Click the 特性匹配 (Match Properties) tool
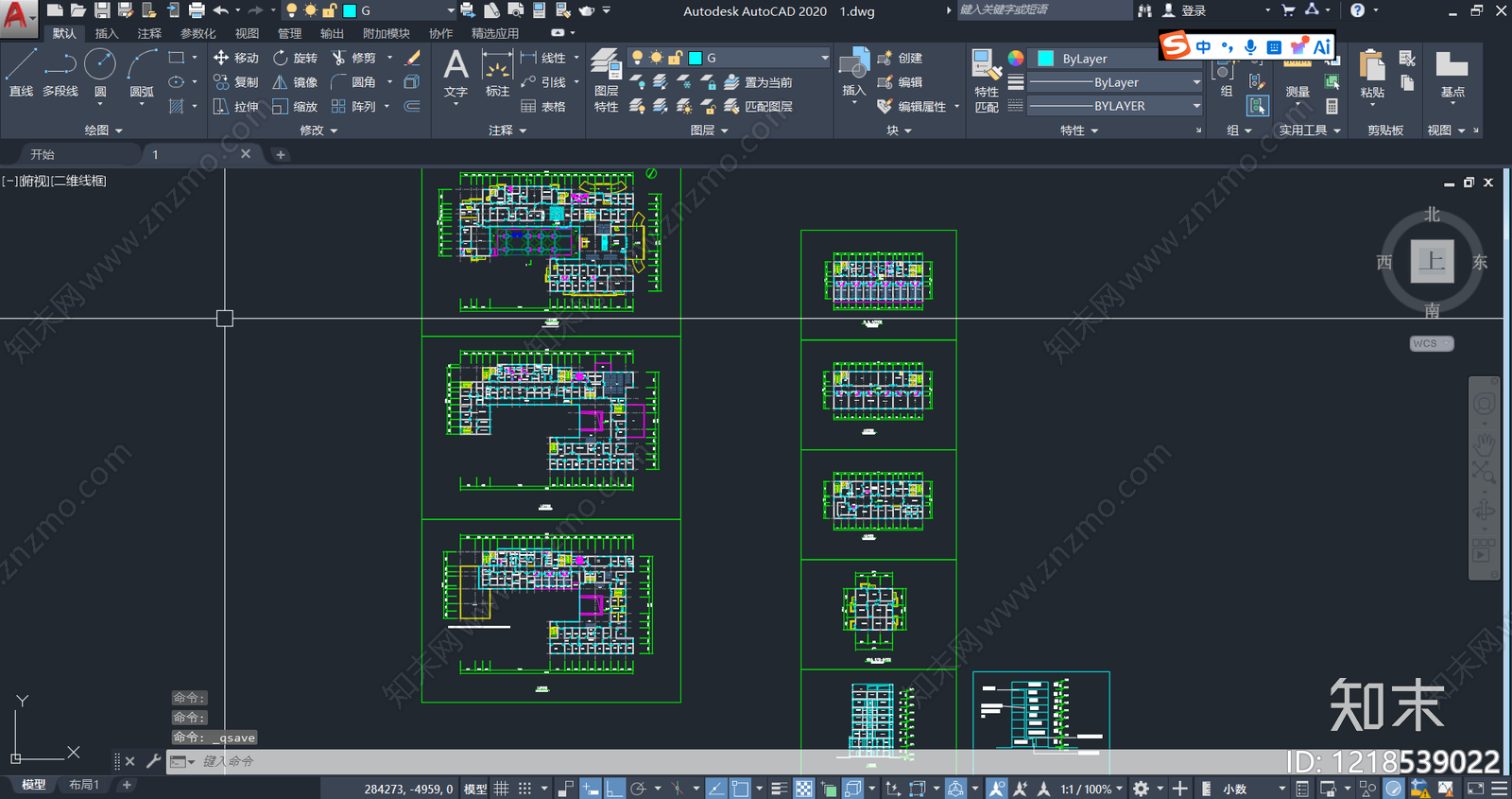Screen dimensions: 1512x799 coord(987,81)
